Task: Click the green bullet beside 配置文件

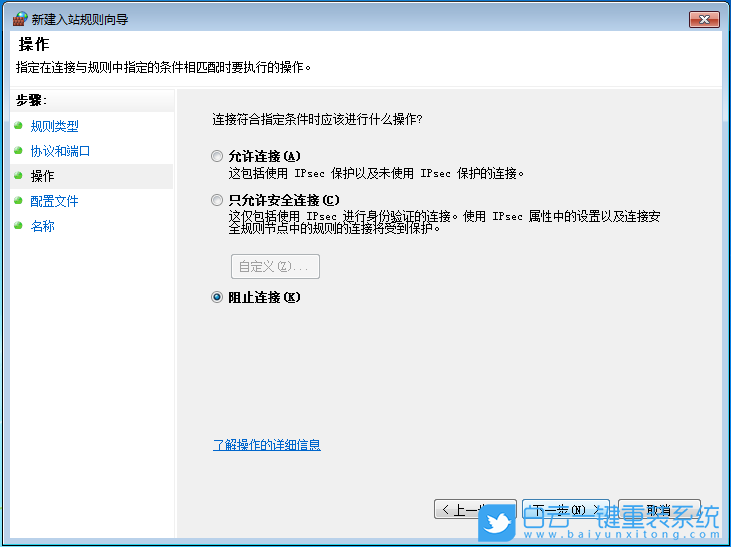Action: point(18,201)
